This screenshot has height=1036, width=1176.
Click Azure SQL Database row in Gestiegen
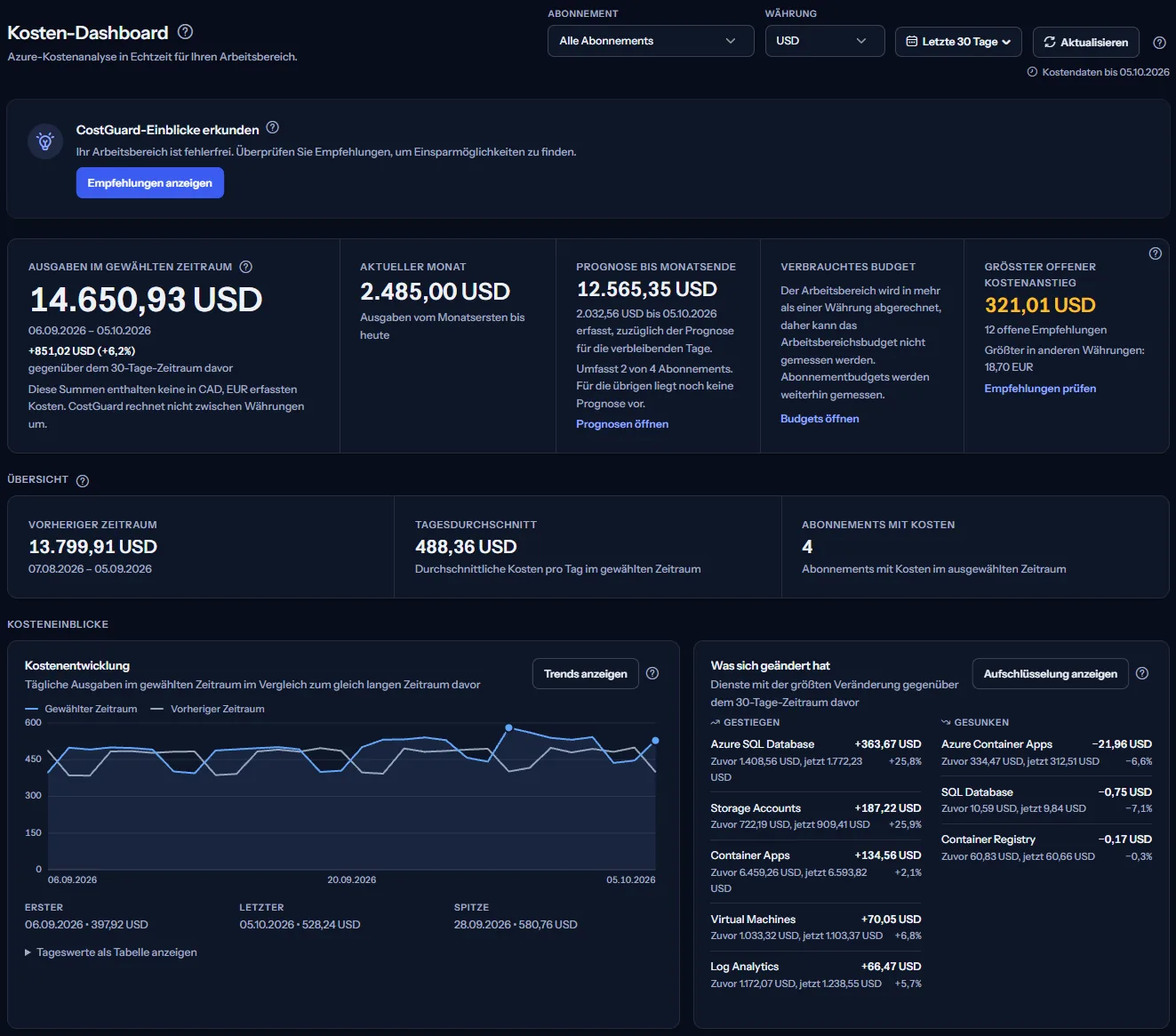(x=816, y=760)
